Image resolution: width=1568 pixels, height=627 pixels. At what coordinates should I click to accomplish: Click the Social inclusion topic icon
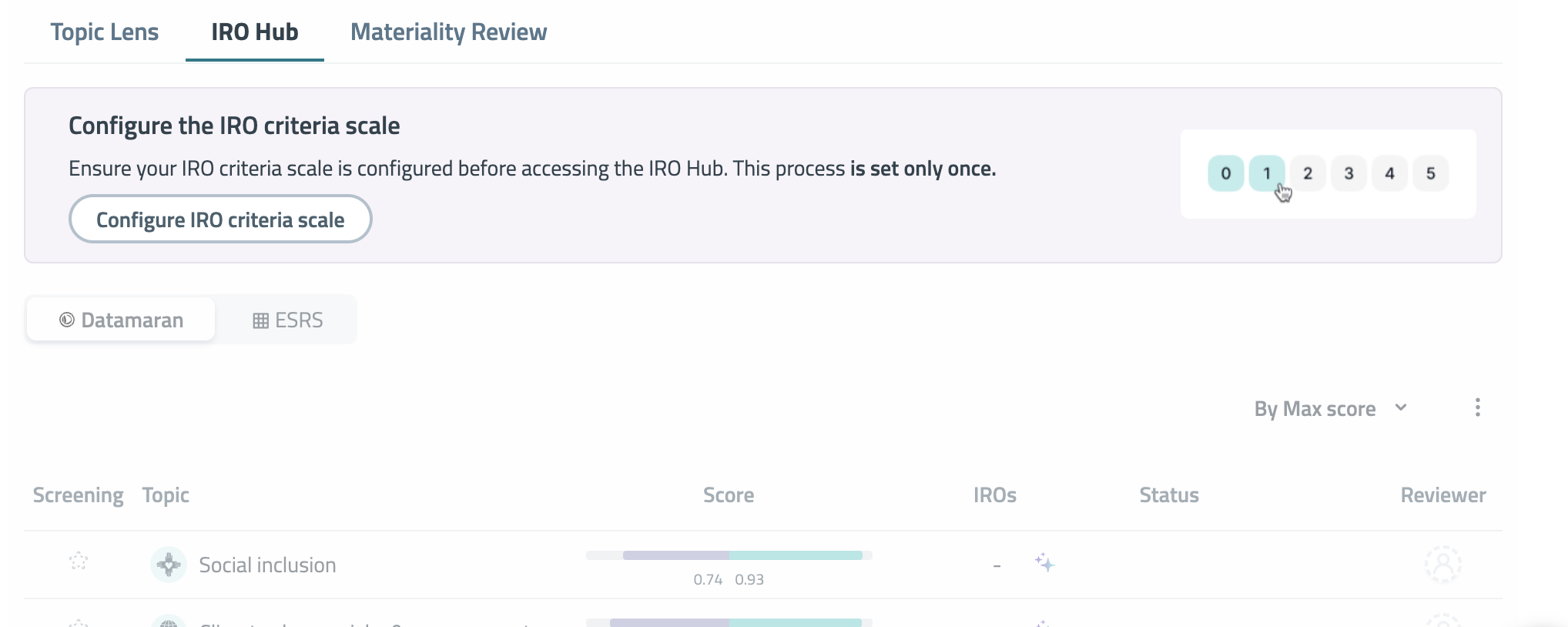coord(169,565)
